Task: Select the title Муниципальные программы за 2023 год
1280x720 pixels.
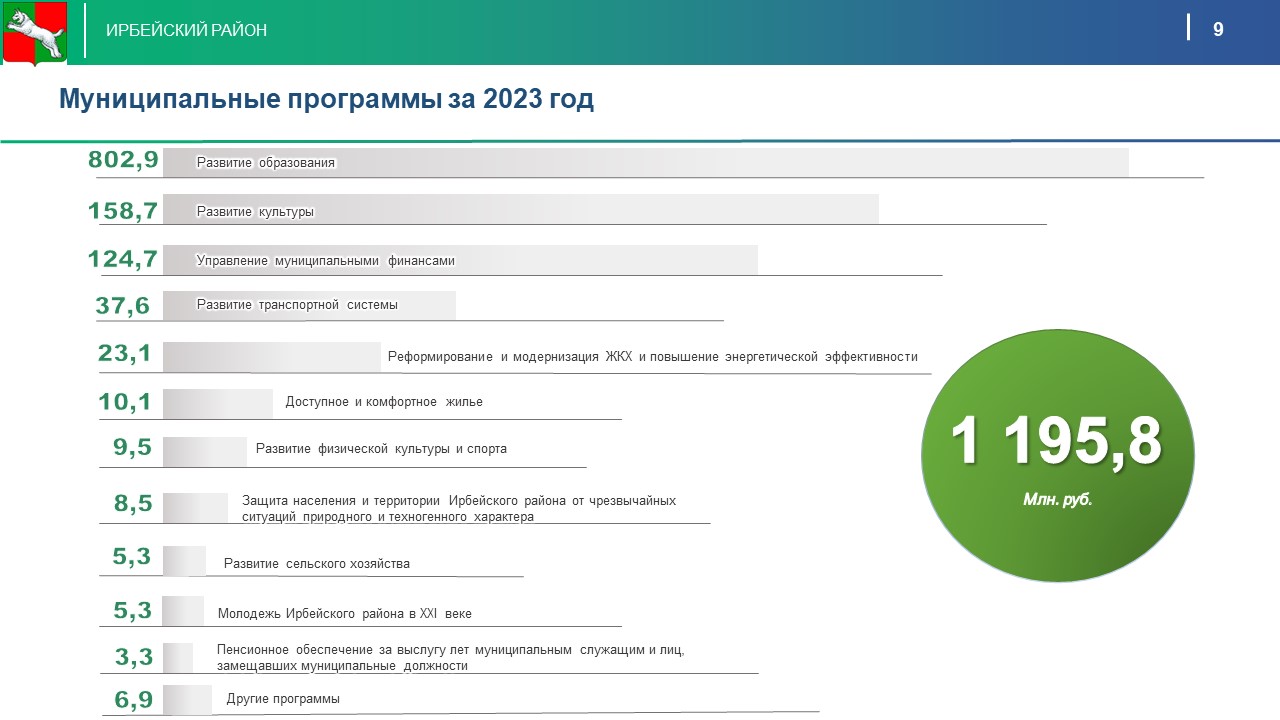Action: (326, 99)
